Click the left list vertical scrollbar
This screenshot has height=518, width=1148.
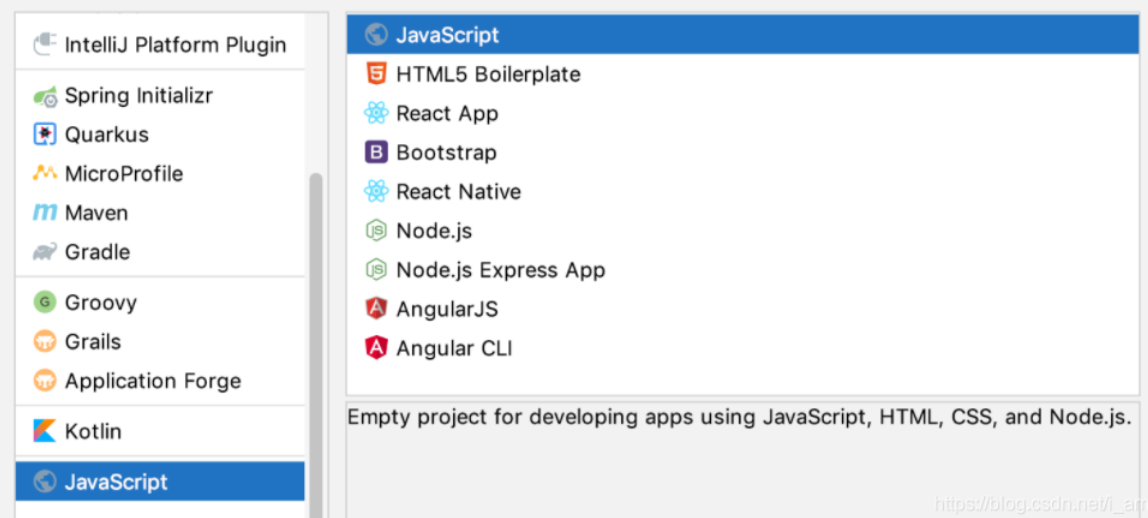click(x=316, y=344)
